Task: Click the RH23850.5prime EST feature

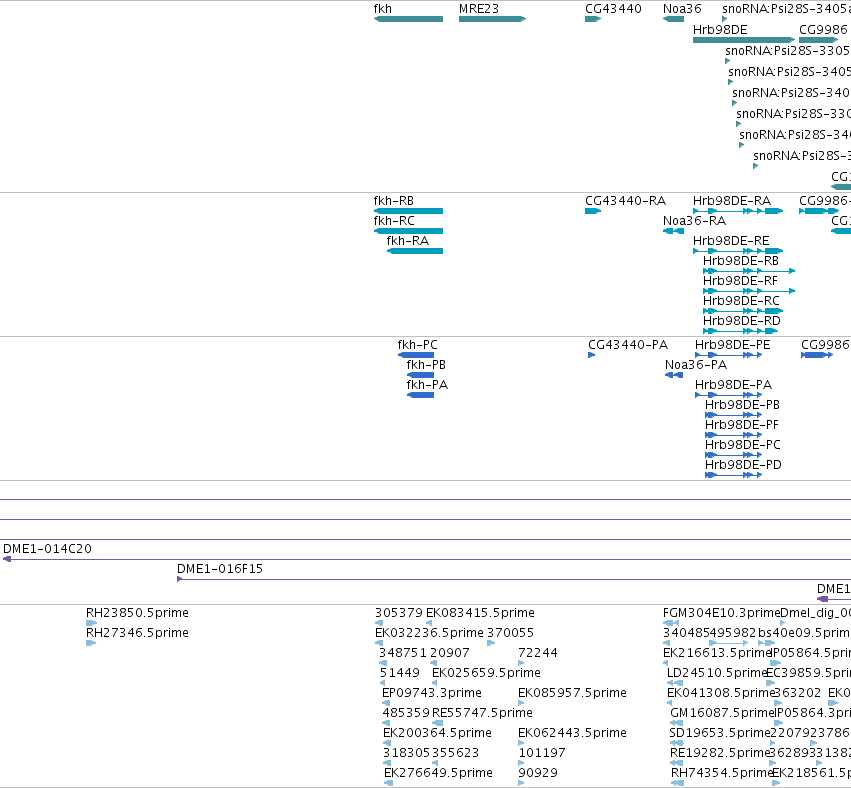Action: (91, 623)
